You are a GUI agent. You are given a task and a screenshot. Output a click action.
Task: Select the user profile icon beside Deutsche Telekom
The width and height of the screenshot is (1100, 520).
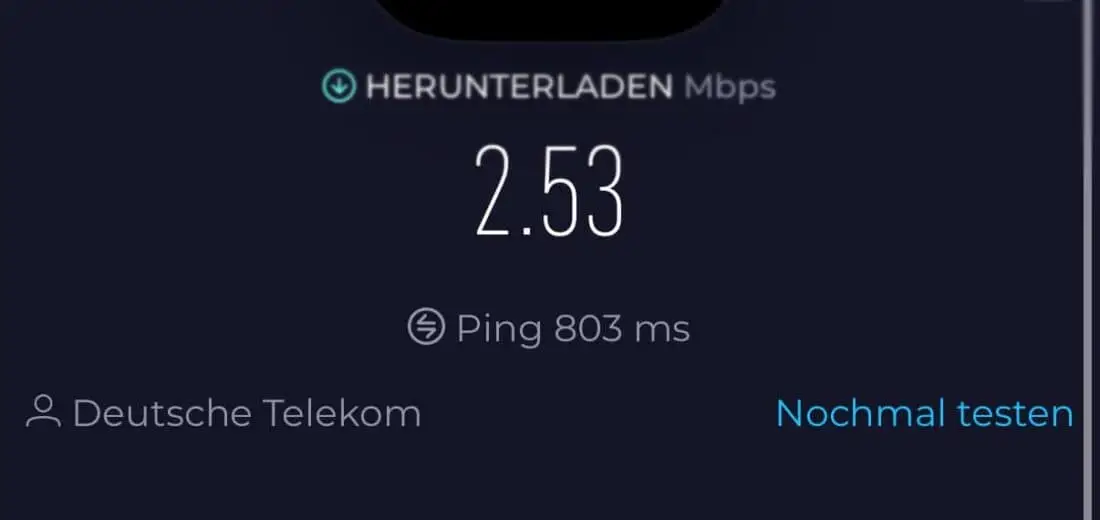tap(43, 412)
